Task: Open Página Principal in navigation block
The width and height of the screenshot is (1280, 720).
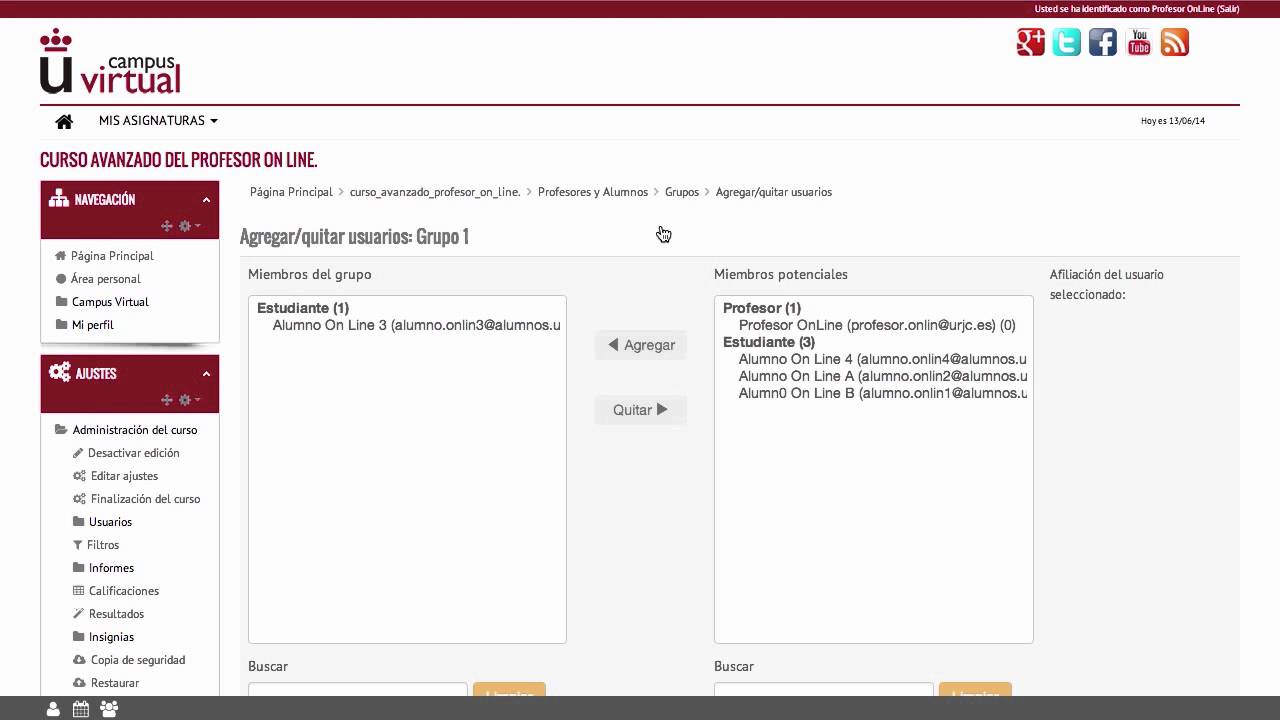Action: pos(112,256)
